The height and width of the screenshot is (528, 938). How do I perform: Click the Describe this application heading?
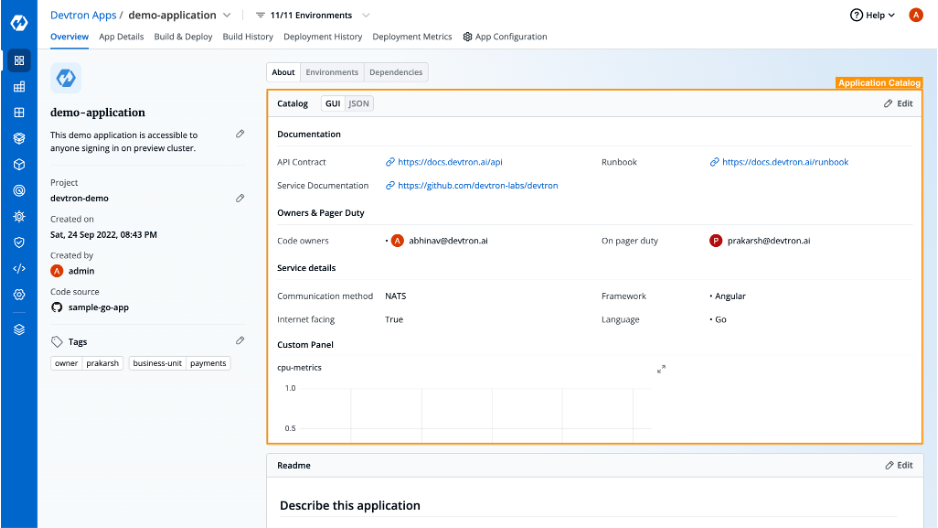pos(350,505)
